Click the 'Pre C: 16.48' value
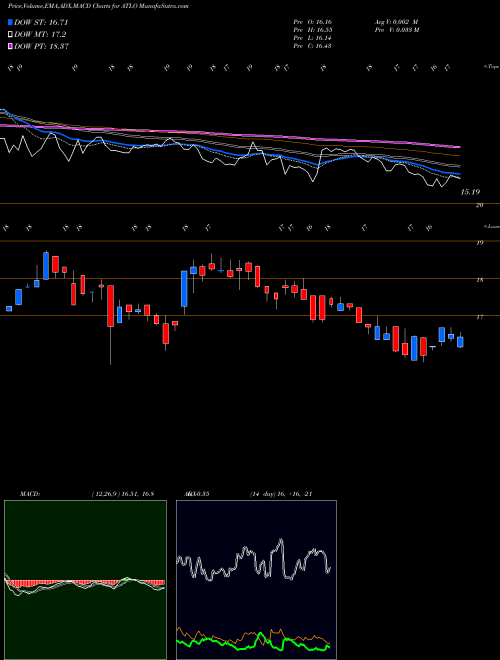The height and width of the screenshot is (660, 500). 312,46
